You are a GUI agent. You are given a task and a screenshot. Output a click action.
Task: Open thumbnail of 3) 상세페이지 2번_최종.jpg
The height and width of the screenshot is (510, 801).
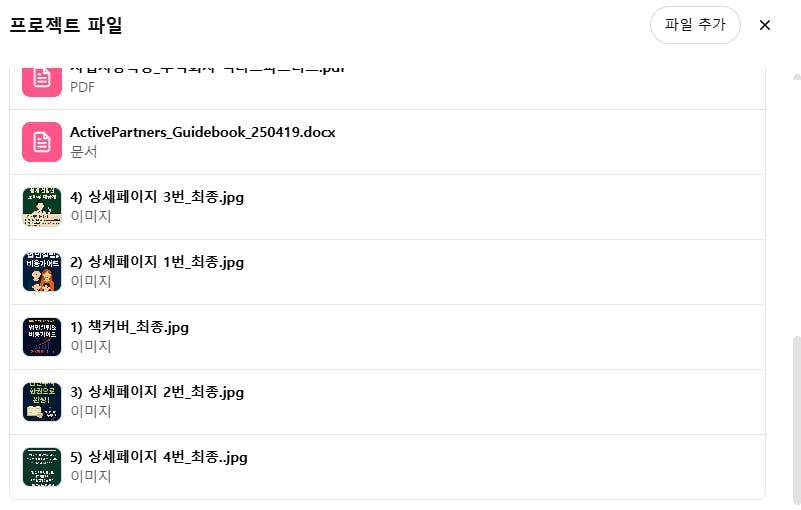[x=42, y=402]
